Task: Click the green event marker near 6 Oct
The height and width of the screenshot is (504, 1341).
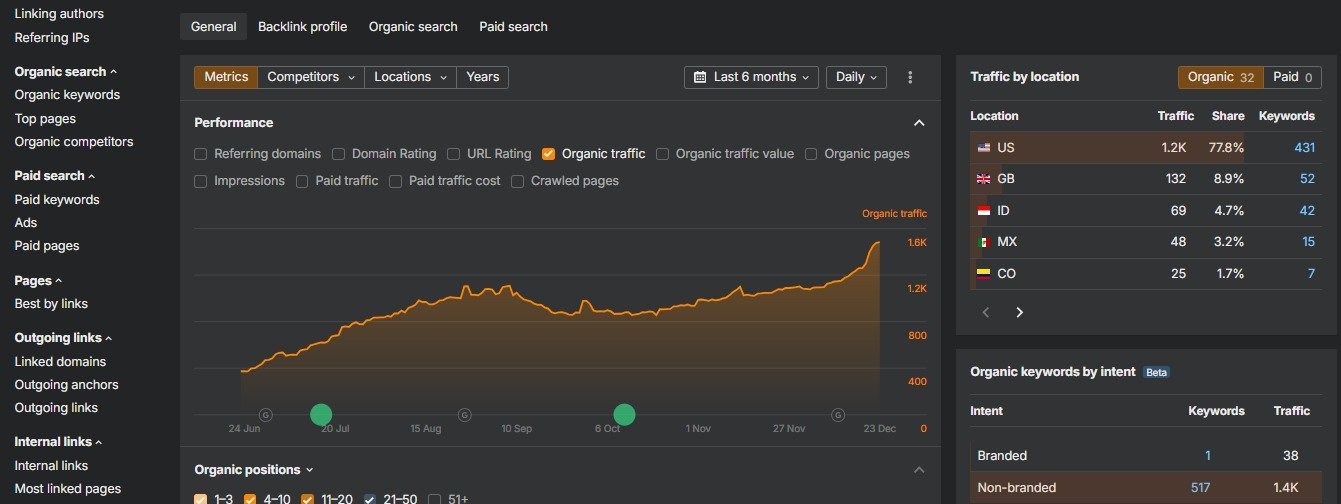Action: click(x=625, y=414)
